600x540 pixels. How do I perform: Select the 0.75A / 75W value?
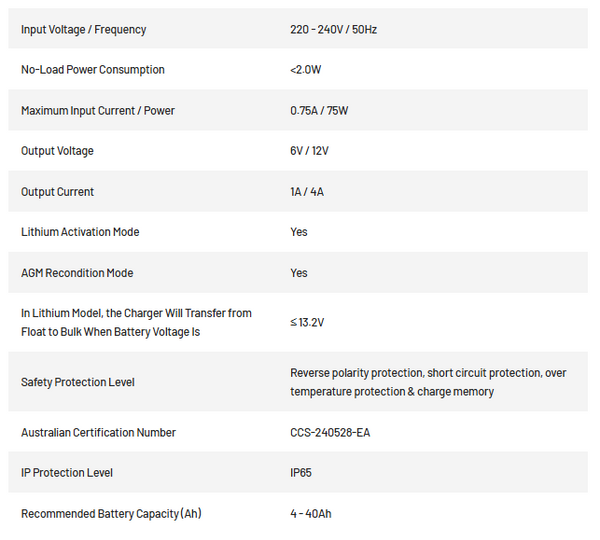[319, 111]
